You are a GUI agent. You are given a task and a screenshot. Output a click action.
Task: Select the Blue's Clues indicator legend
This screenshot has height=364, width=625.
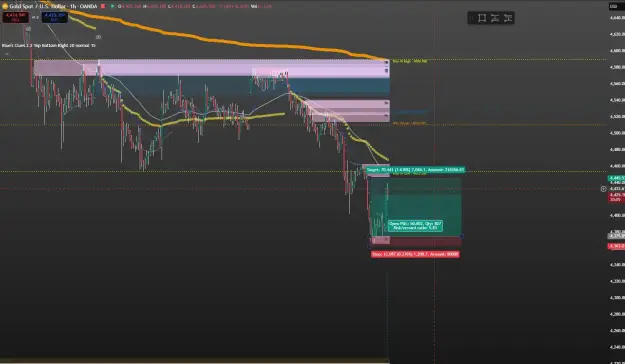[49, 45]
